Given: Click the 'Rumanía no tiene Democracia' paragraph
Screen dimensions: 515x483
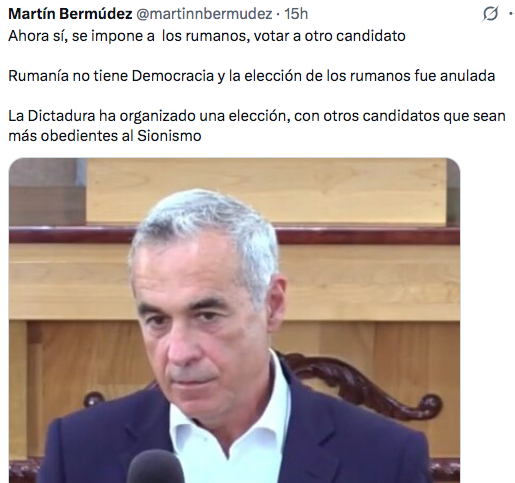Looking at the screenshot, I should click(252, 76).
